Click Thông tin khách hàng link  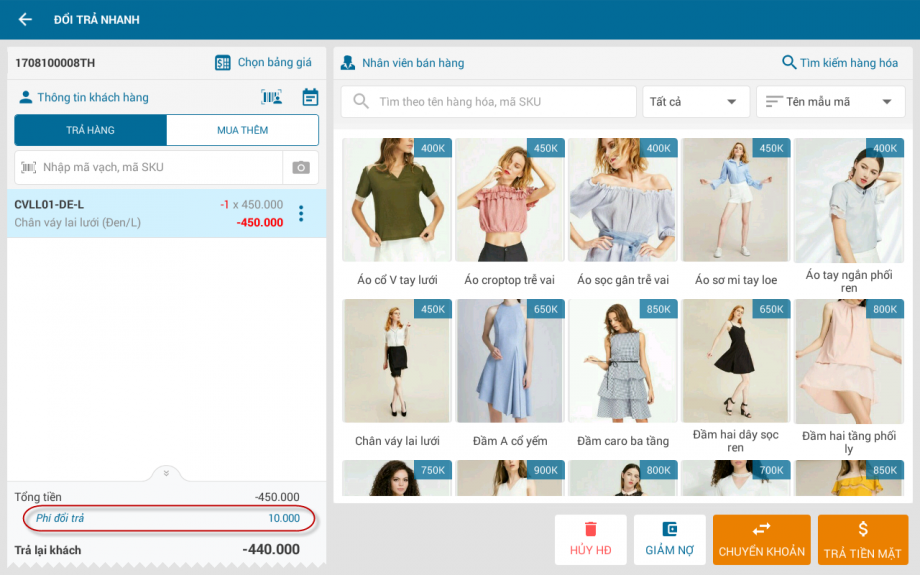point(93,97)
